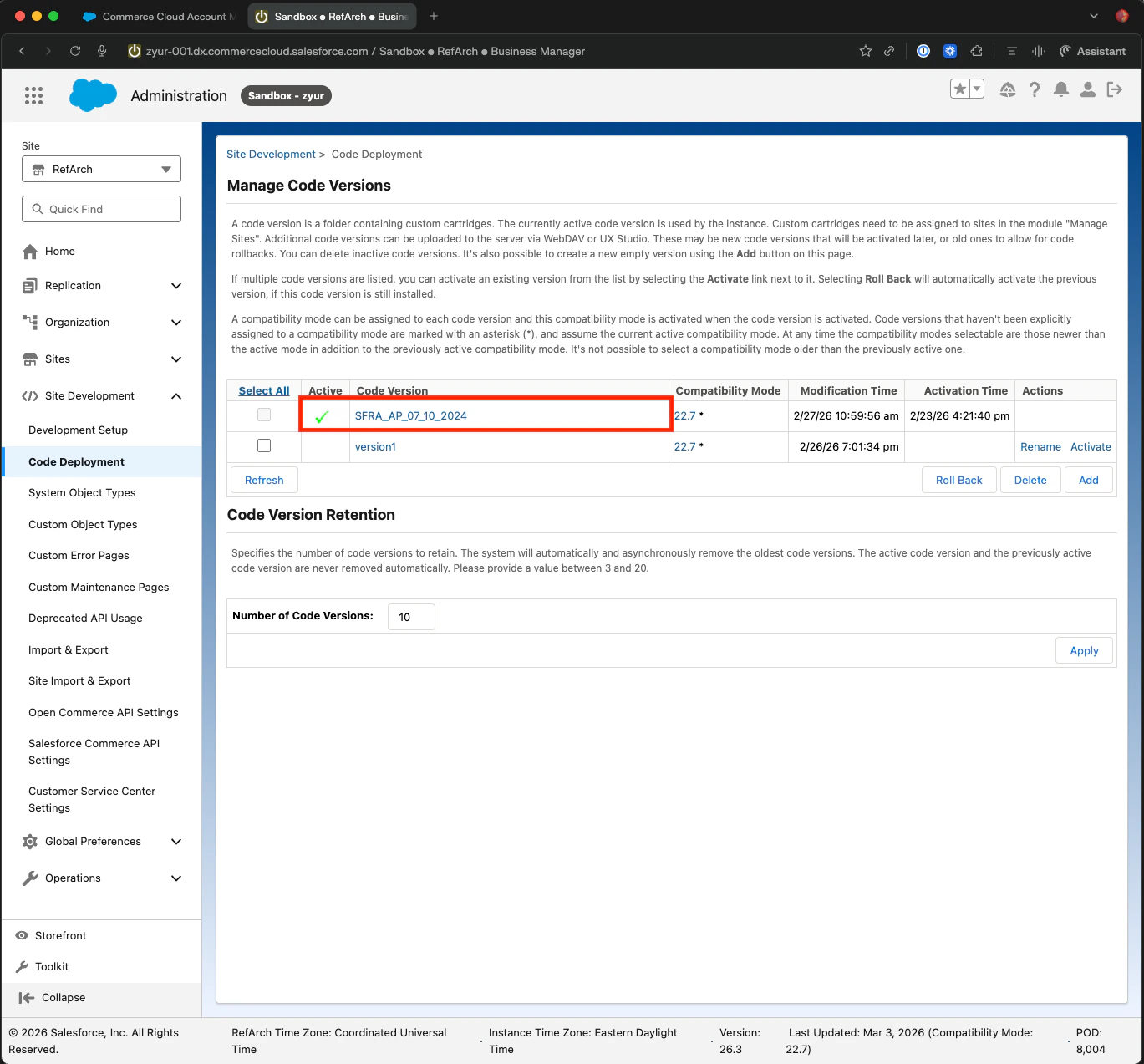Open Custom Error Pages menu item

(x=79, y=556)
